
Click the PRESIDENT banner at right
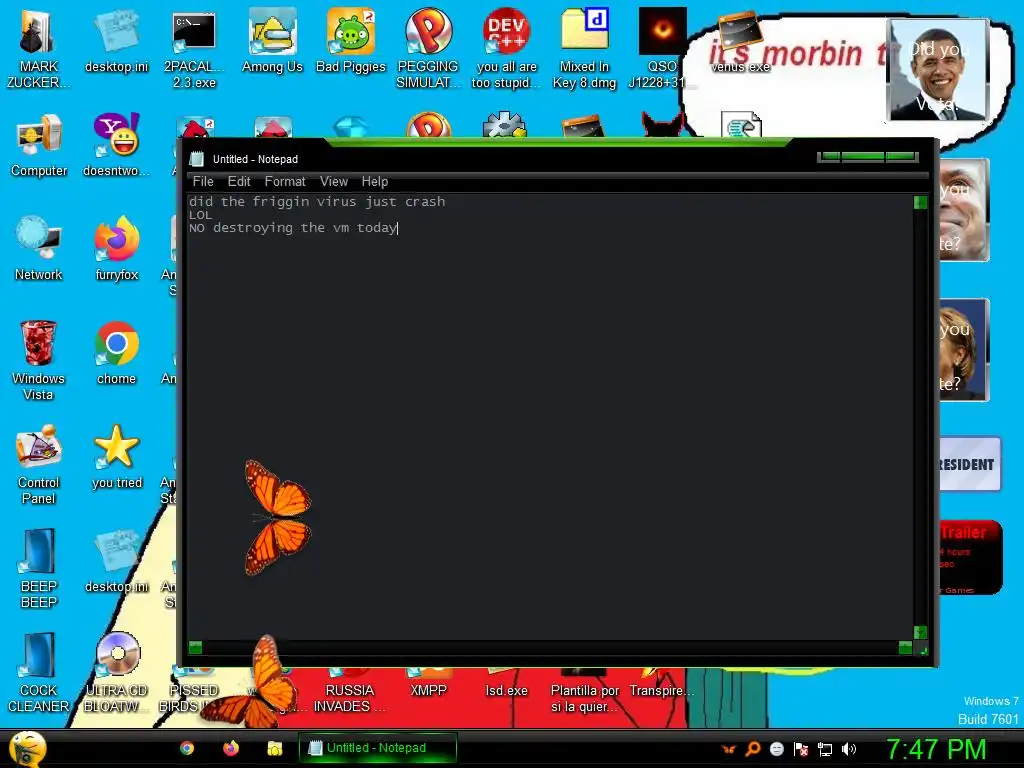(x=969, y=464)
